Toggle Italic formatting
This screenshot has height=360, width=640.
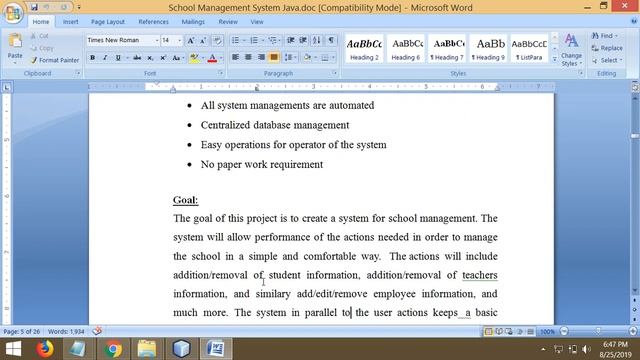(105, 58)
